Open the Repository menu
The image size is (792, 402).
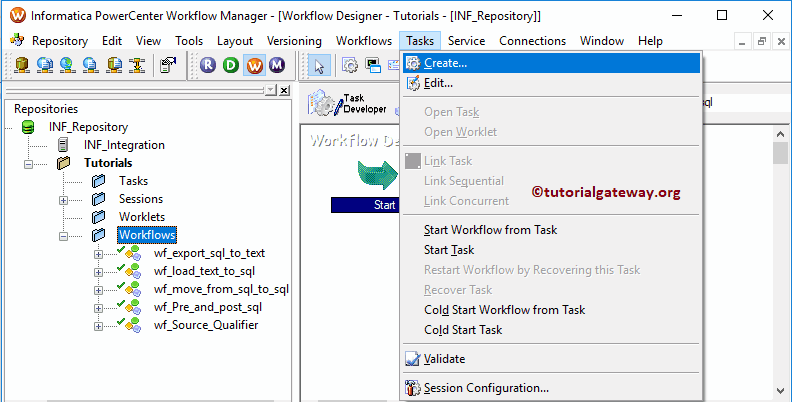[x=60, y=41]
